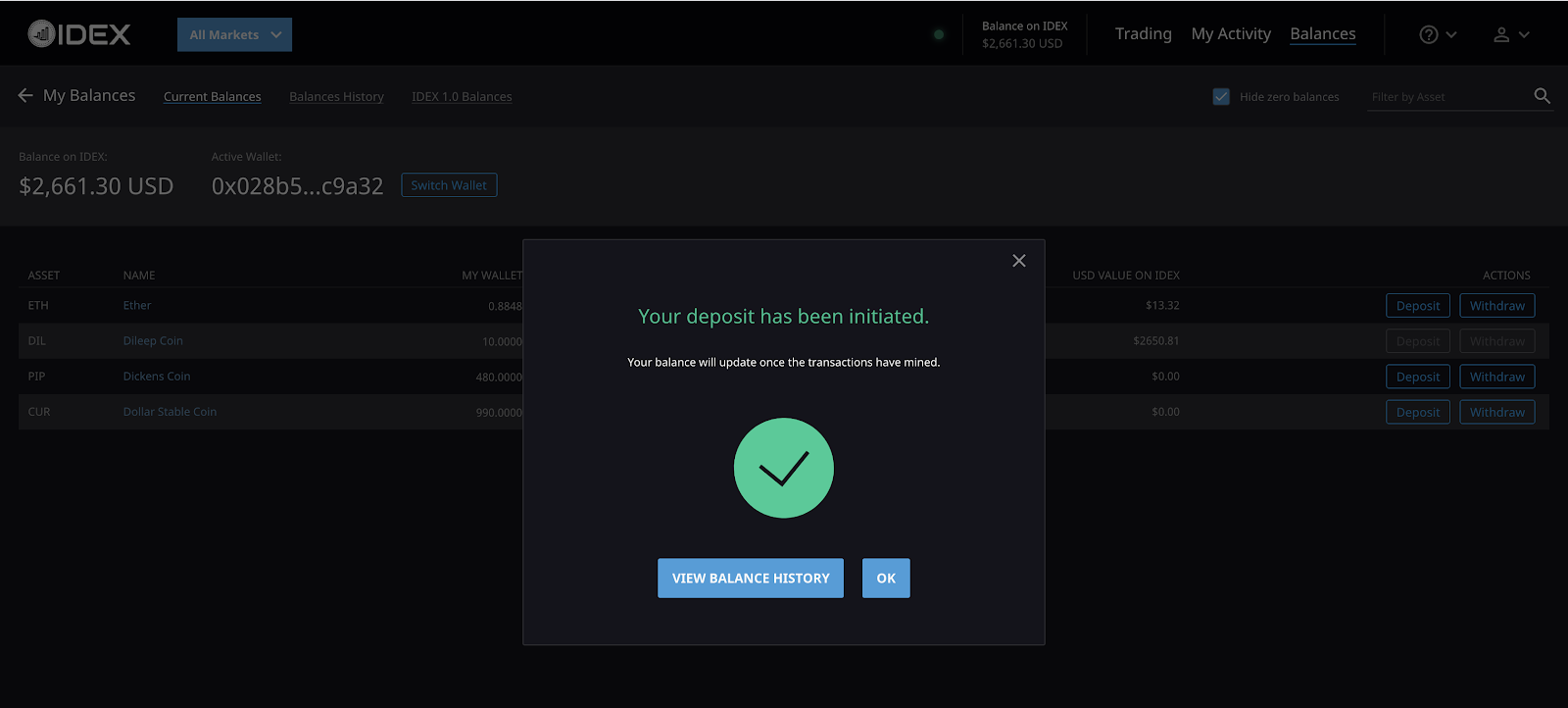Click Withdraw in the DIL row
1568x708 pixels.
point(1497,341)
